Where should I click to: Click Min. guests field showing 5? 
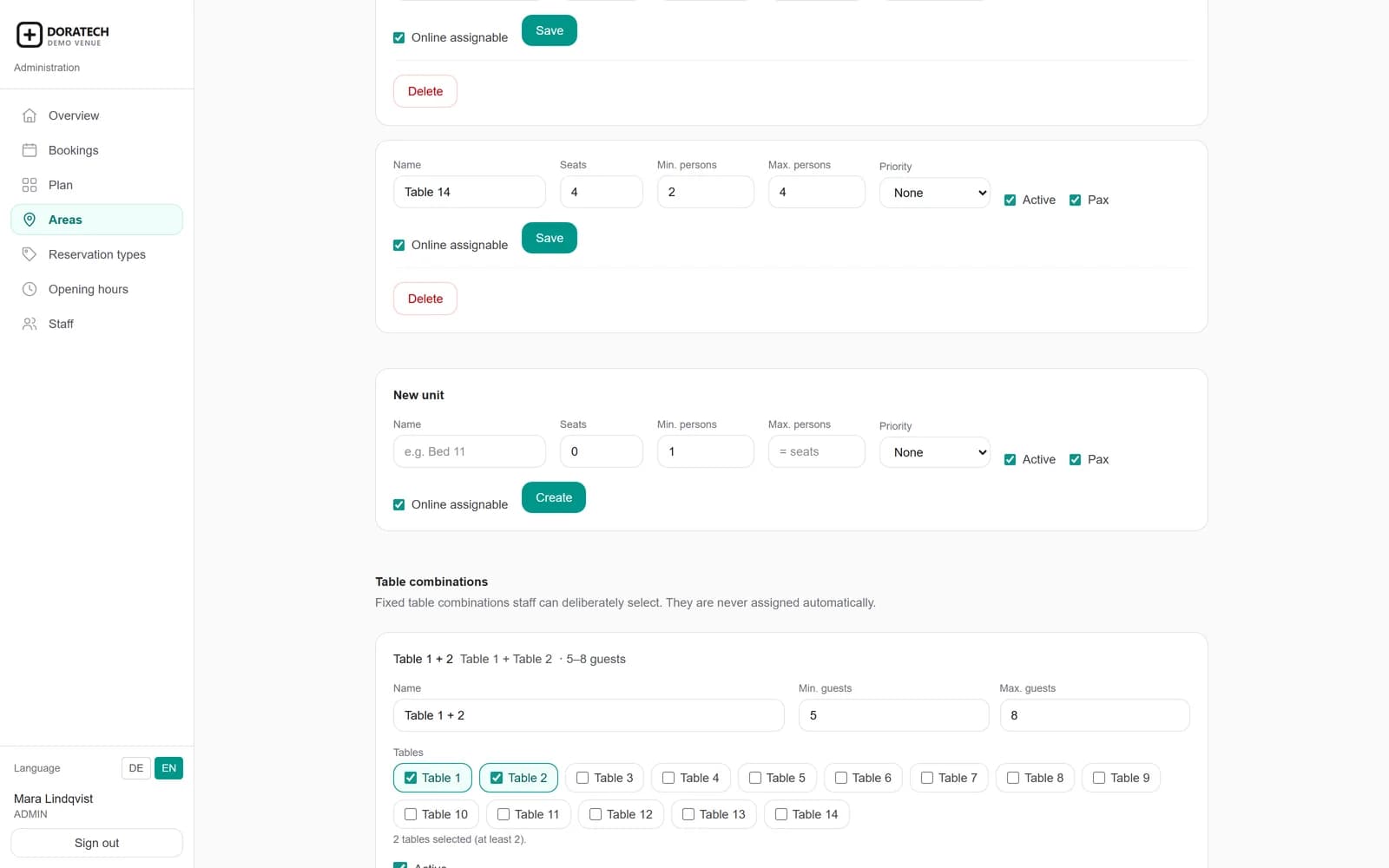[x=893, y=715]
